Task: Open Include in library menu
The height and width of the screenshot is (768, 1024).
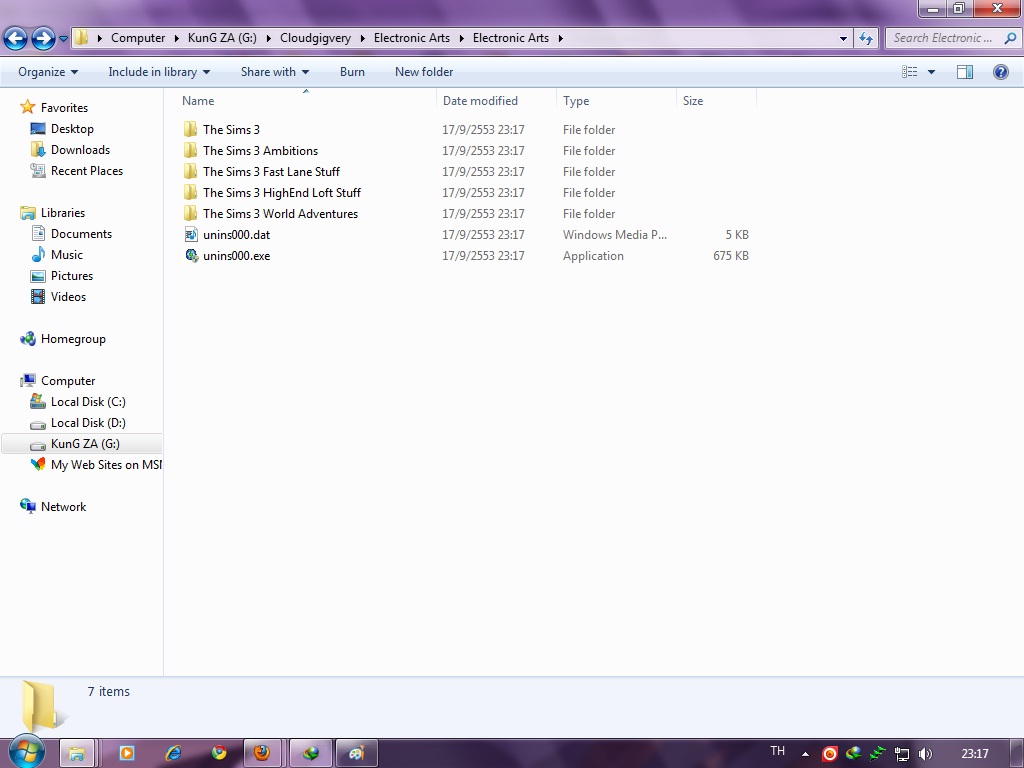Action: coord(159,72)
